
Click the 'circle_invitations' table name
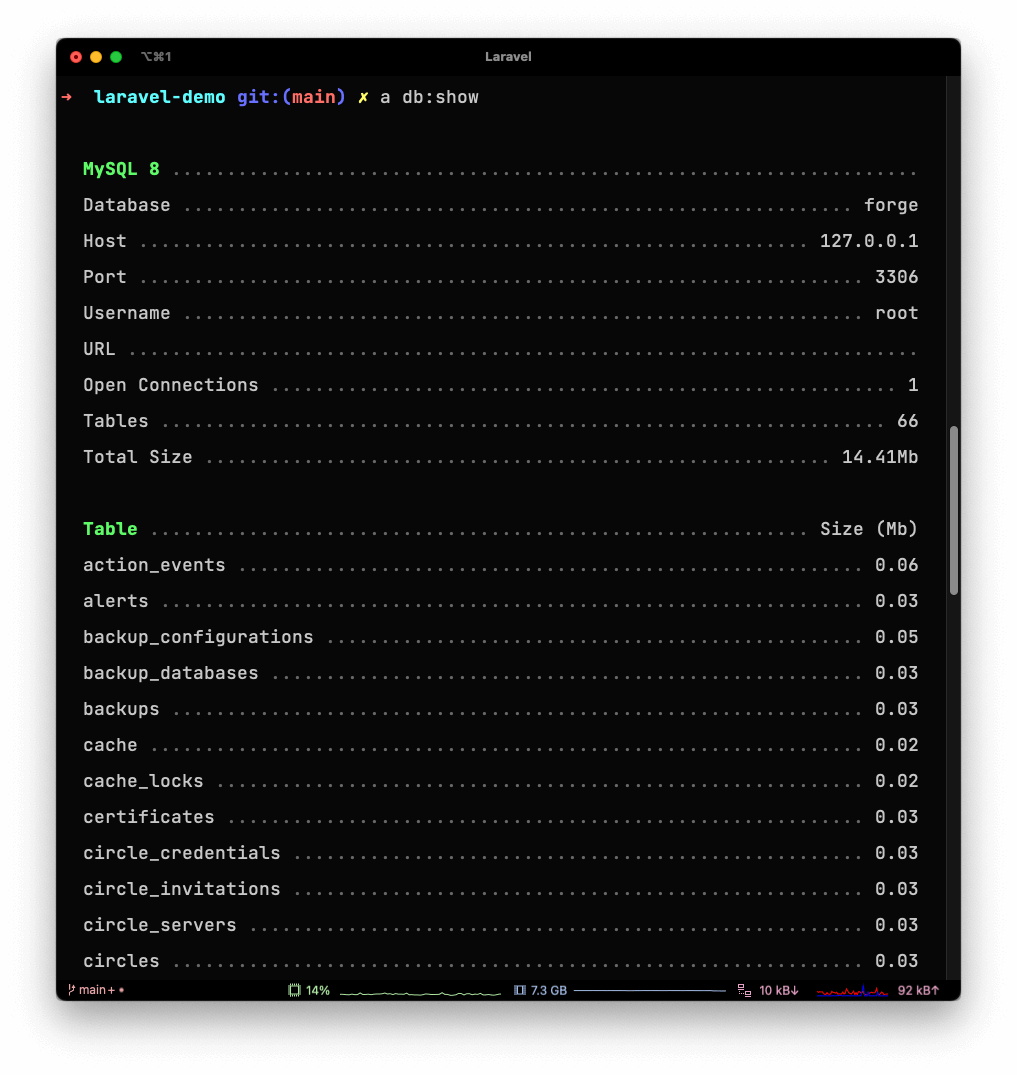pyautogui.click(x=182, y=889)
